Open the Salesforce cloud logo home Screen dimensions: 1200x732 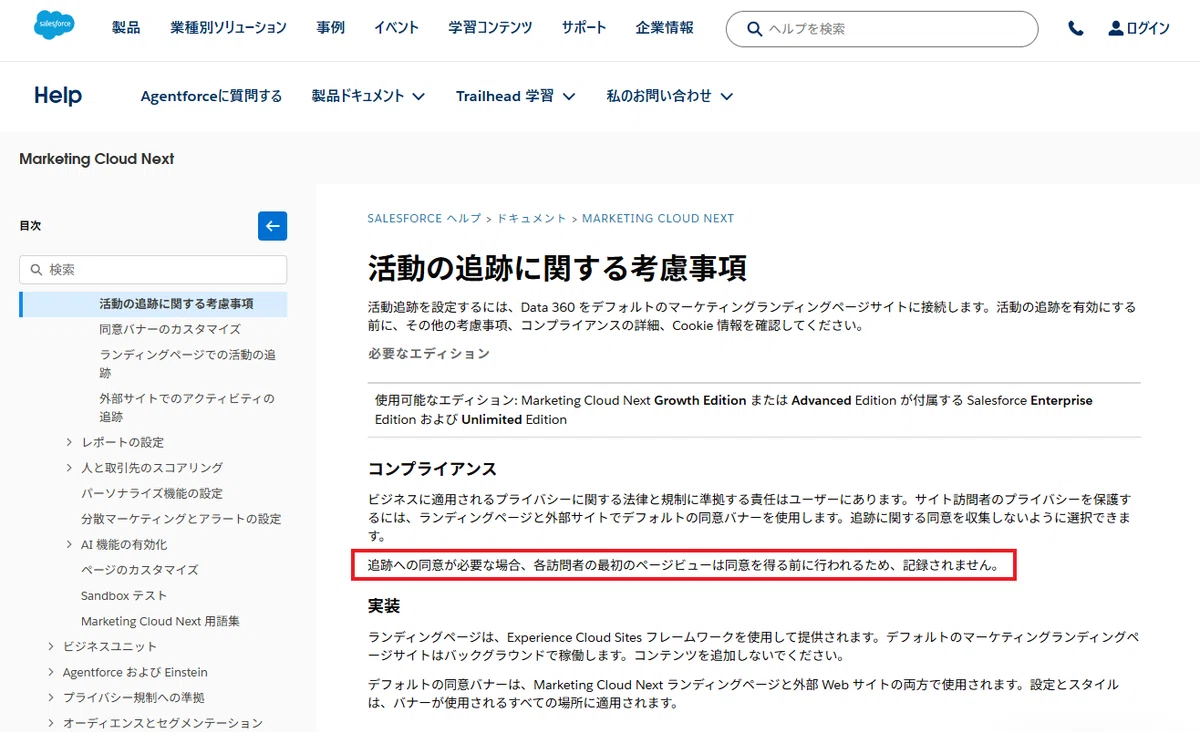54,24
